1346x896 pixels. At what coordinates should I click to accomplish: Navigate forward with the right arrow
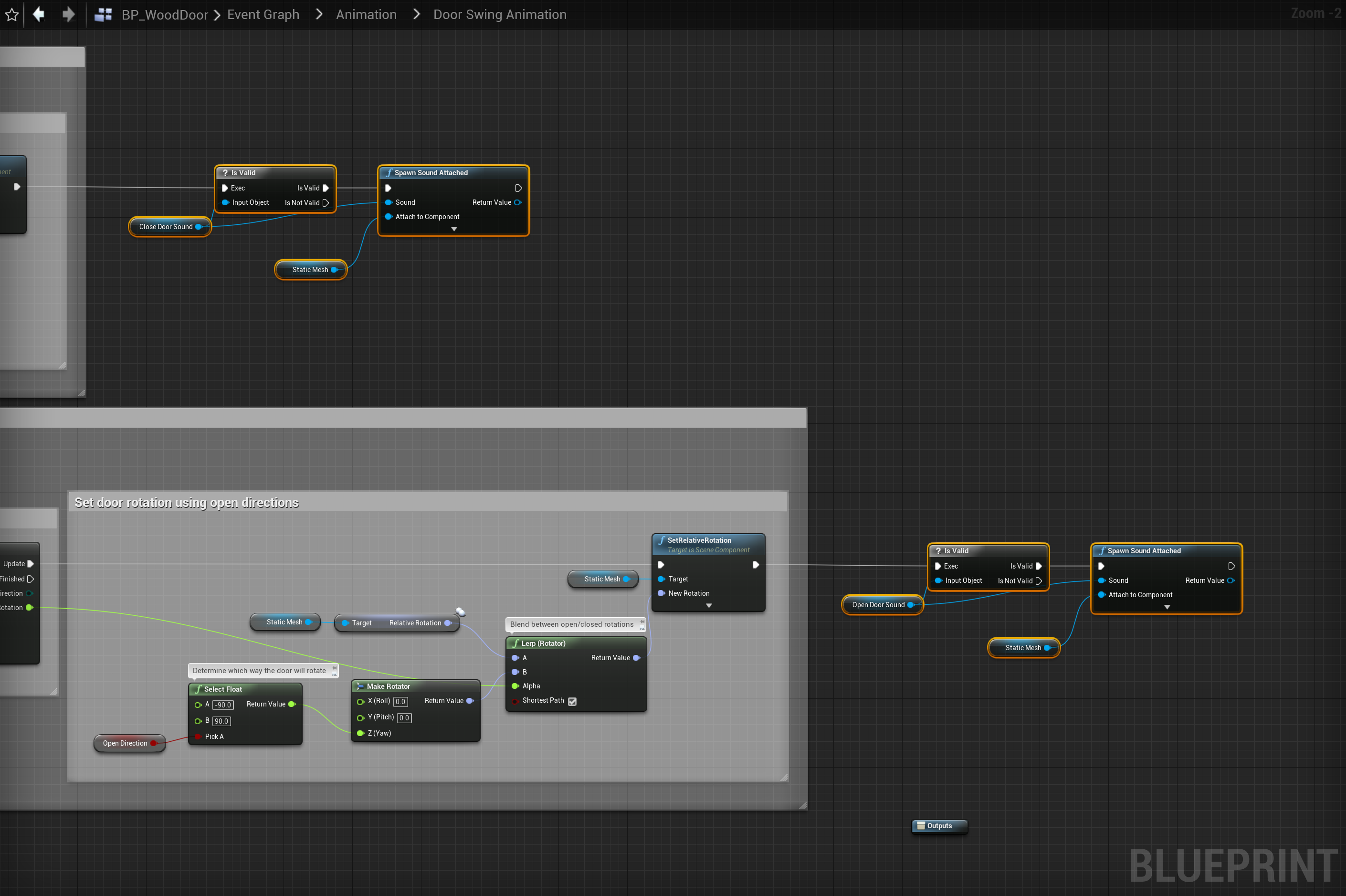(69, 14)
